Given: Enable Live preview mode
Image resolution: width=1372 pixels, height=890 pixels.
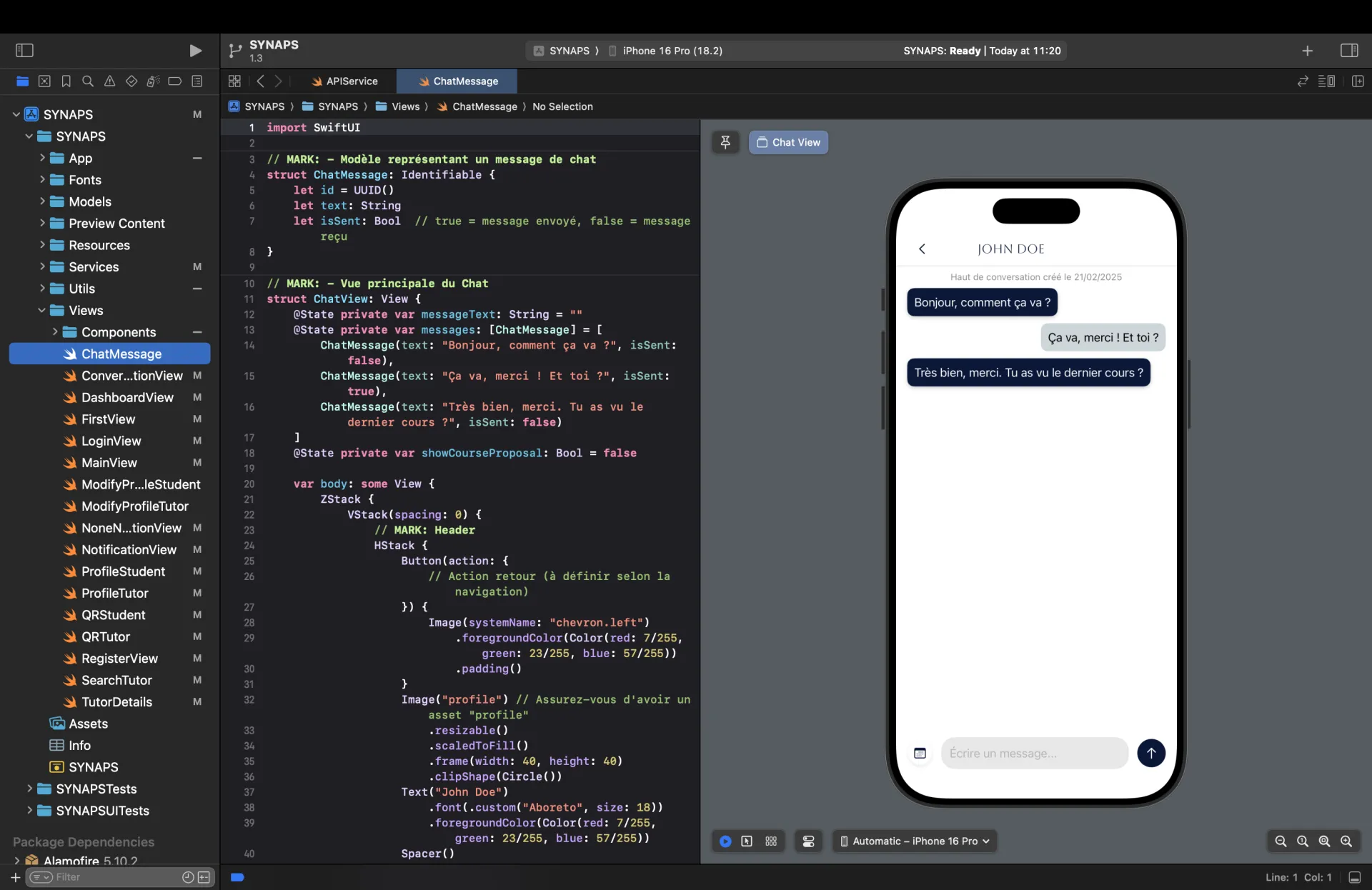Looking at the screenshot, I should click(725, 841).
